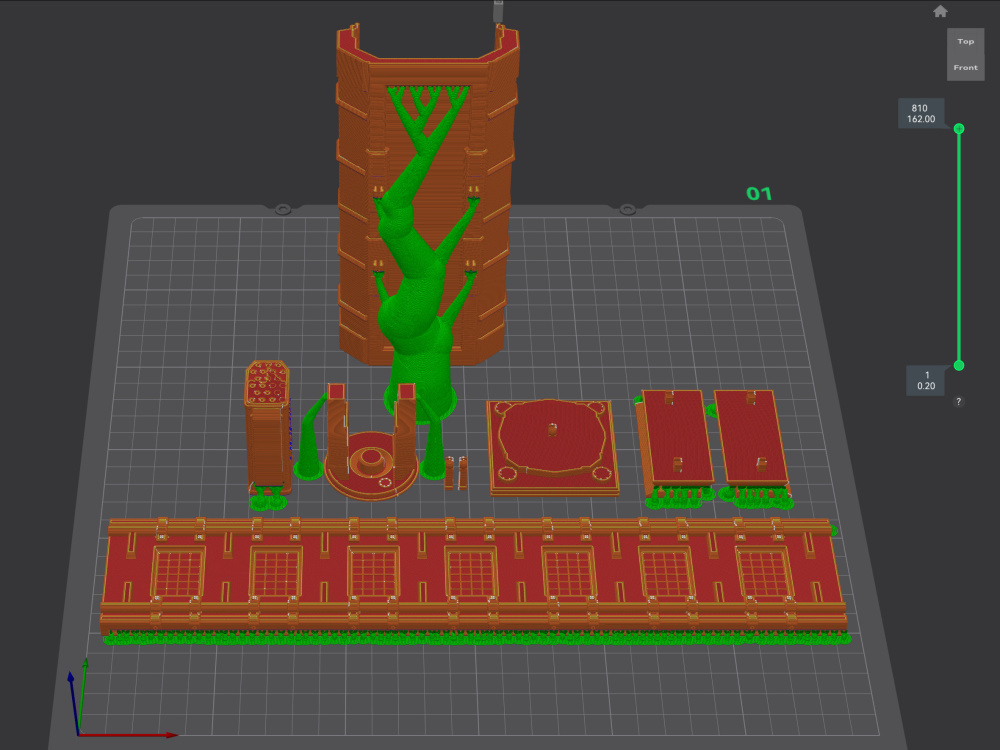Click the home view icon

coord(940,11)
